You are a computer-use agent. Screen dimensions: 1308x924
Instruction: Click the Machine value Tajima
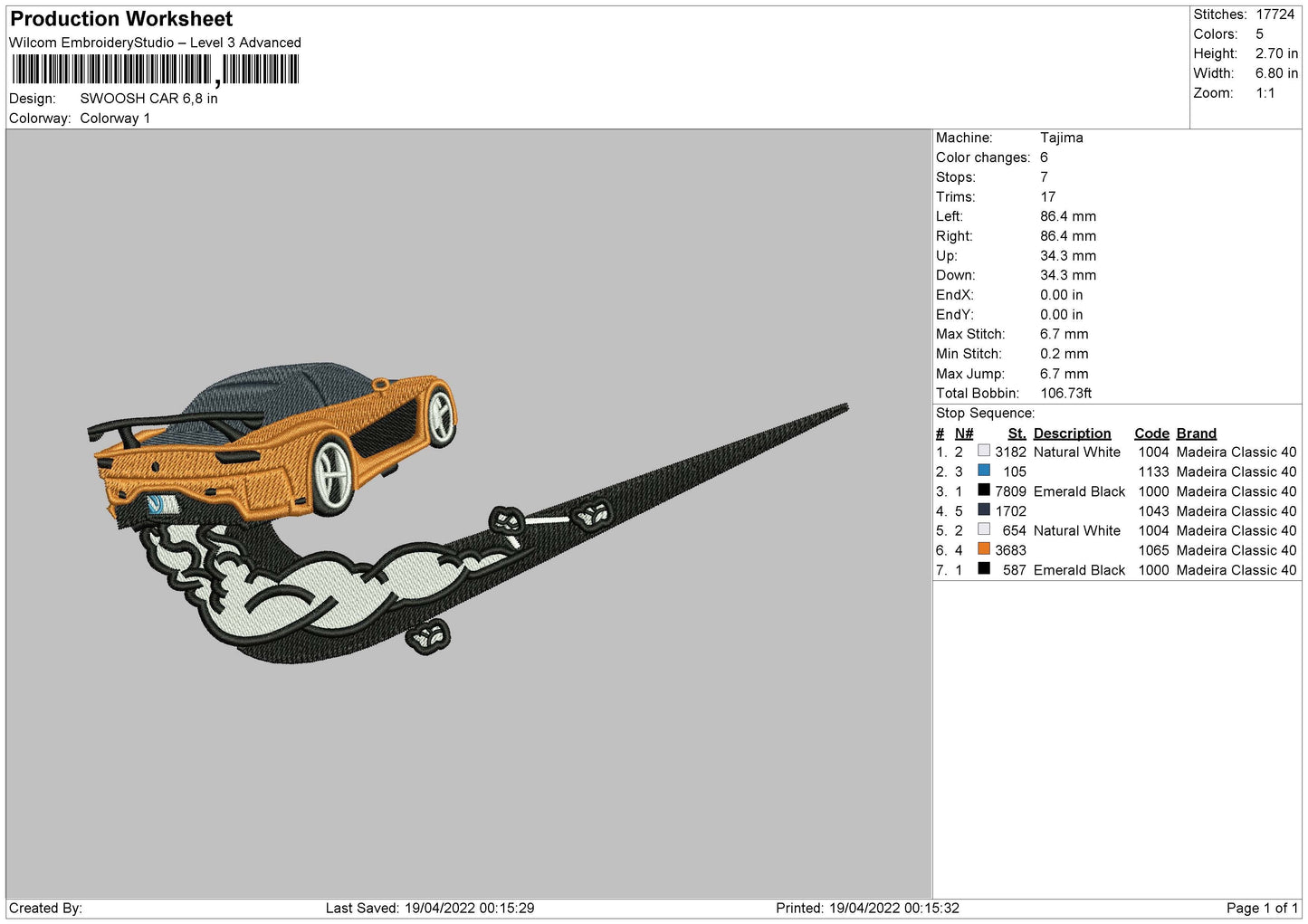click(1062, 138)
